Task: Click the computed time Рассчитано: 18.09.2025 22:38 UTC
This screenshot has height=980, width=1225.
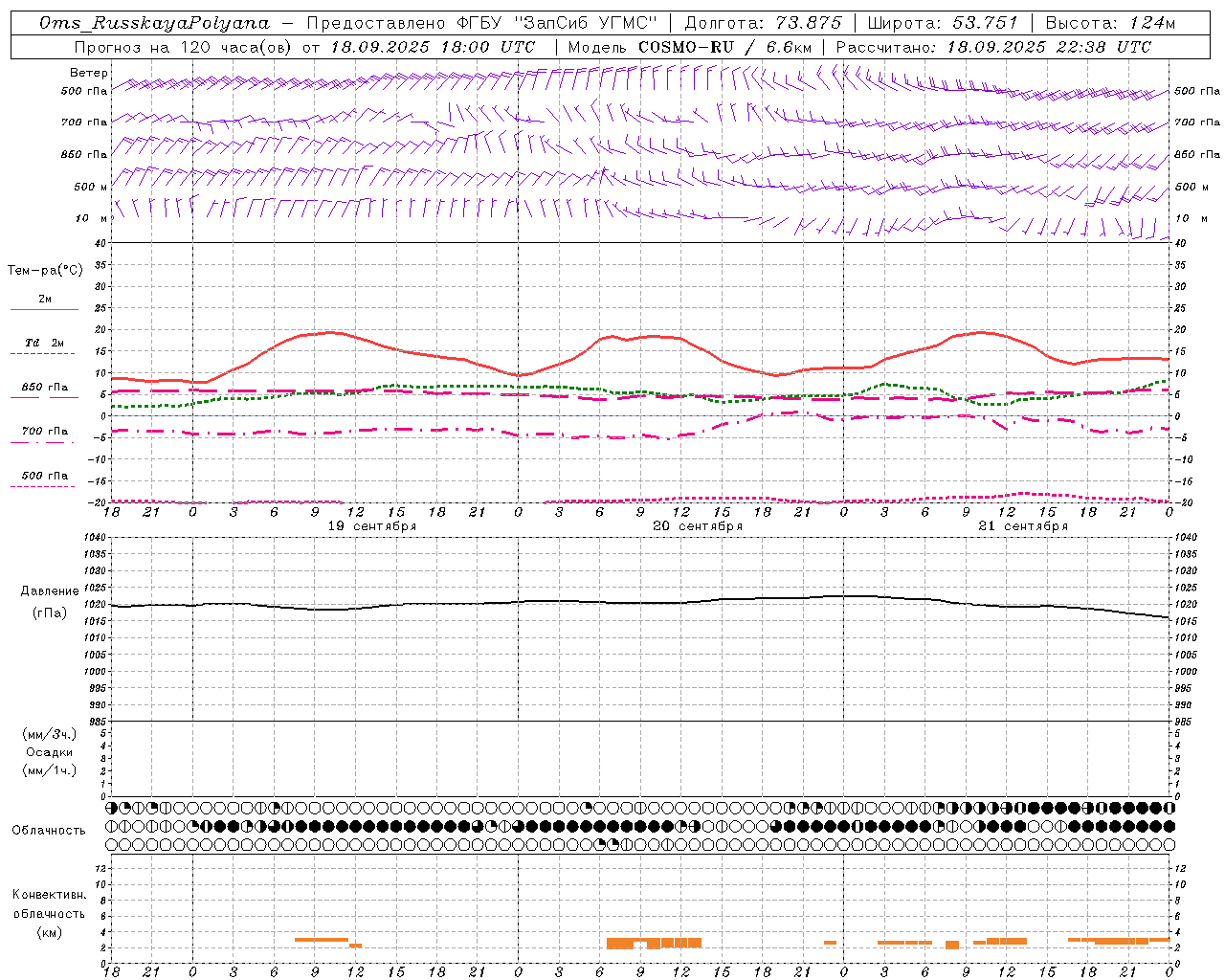Action: tap(993, 47)
